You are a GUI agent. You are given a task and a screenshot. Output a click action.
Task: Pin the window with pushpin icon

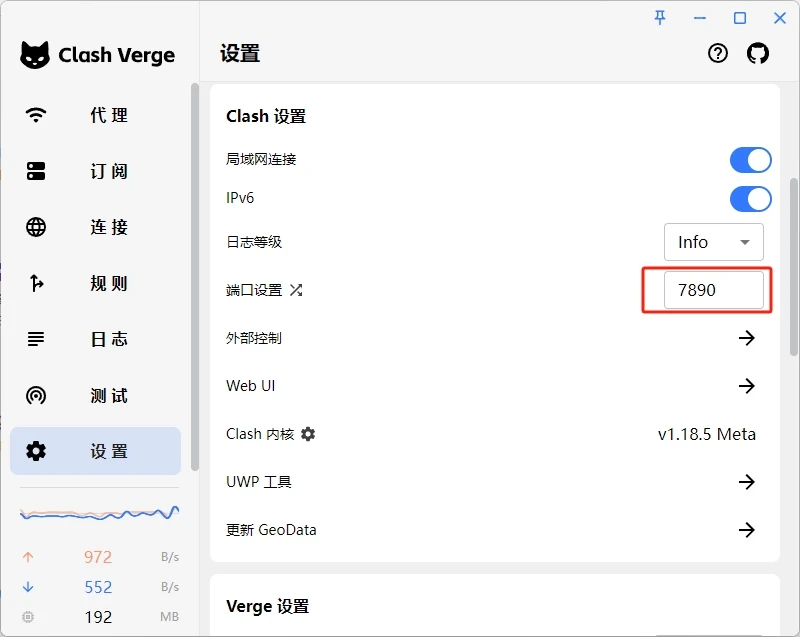pos(660,18)
